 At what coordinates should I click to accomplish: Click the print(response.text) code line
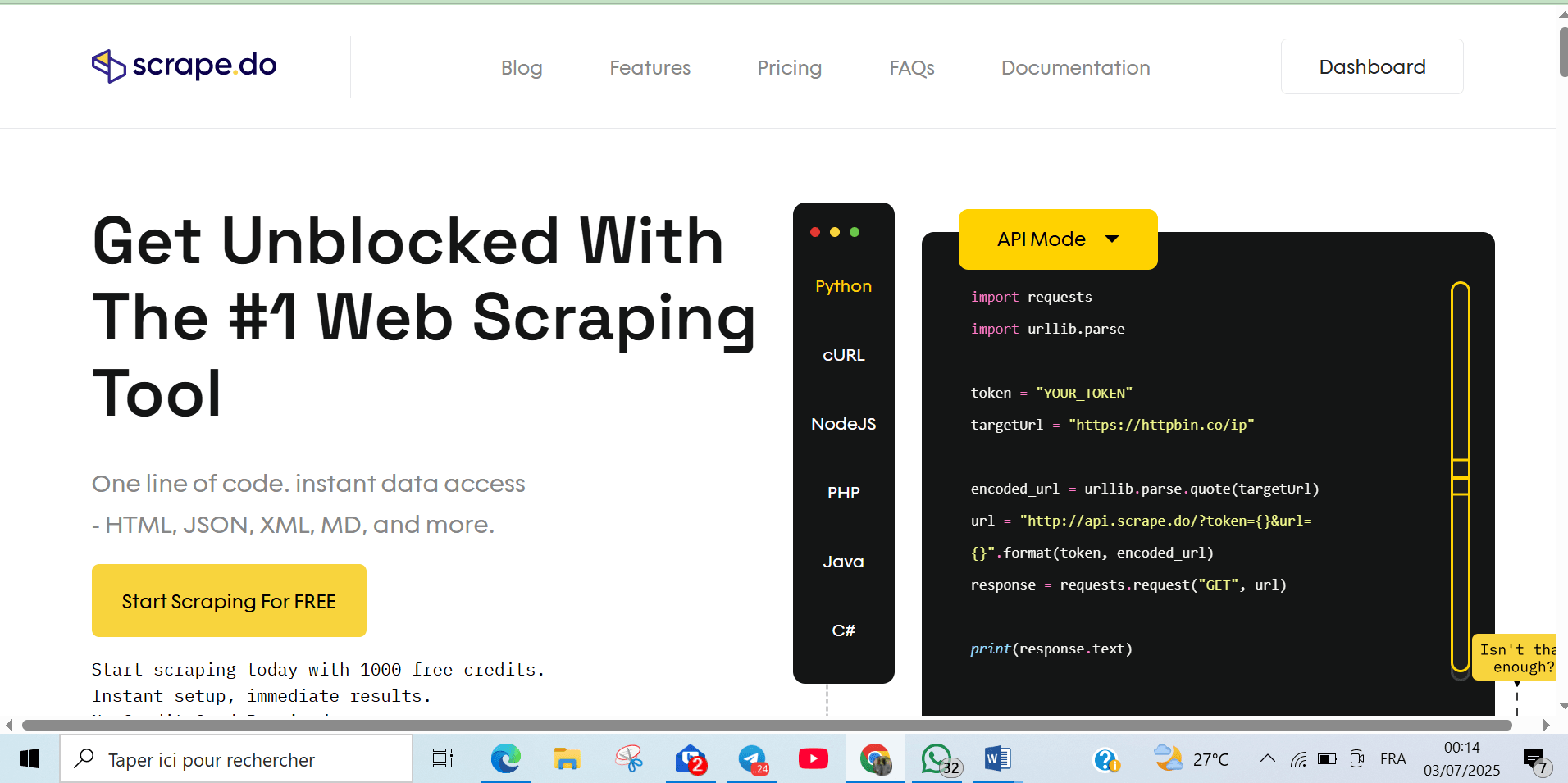[1051, 649]
